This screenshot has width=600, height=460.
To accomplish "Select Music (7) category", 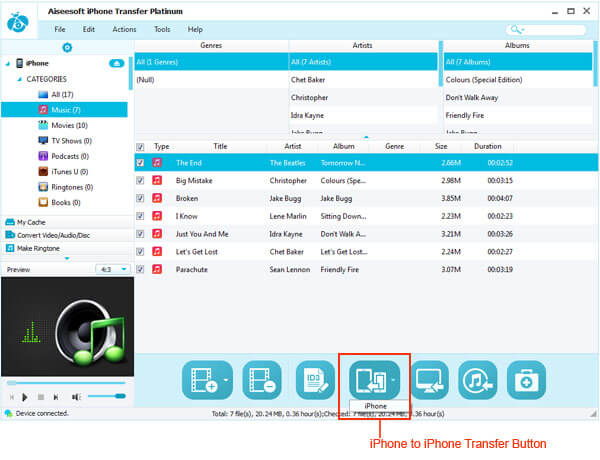I will pyautogui.click(x=64, y=110).
